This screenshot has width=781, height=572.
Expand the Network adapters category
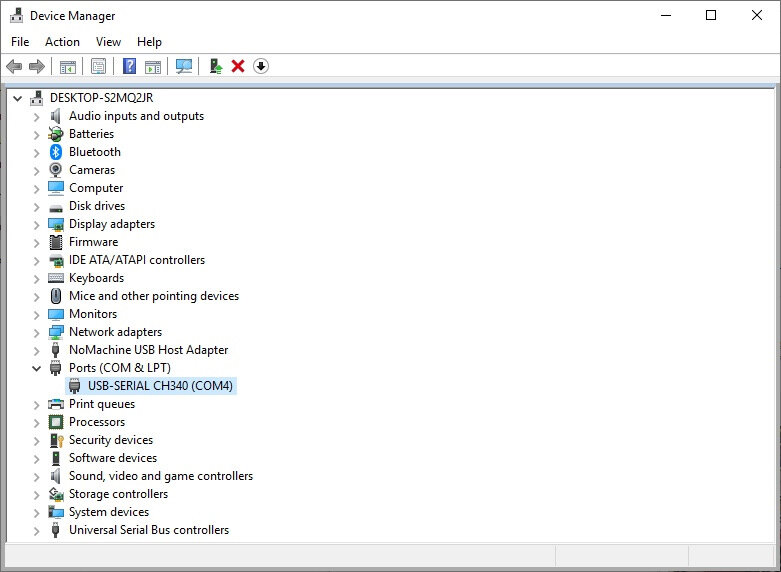[36, 333]
